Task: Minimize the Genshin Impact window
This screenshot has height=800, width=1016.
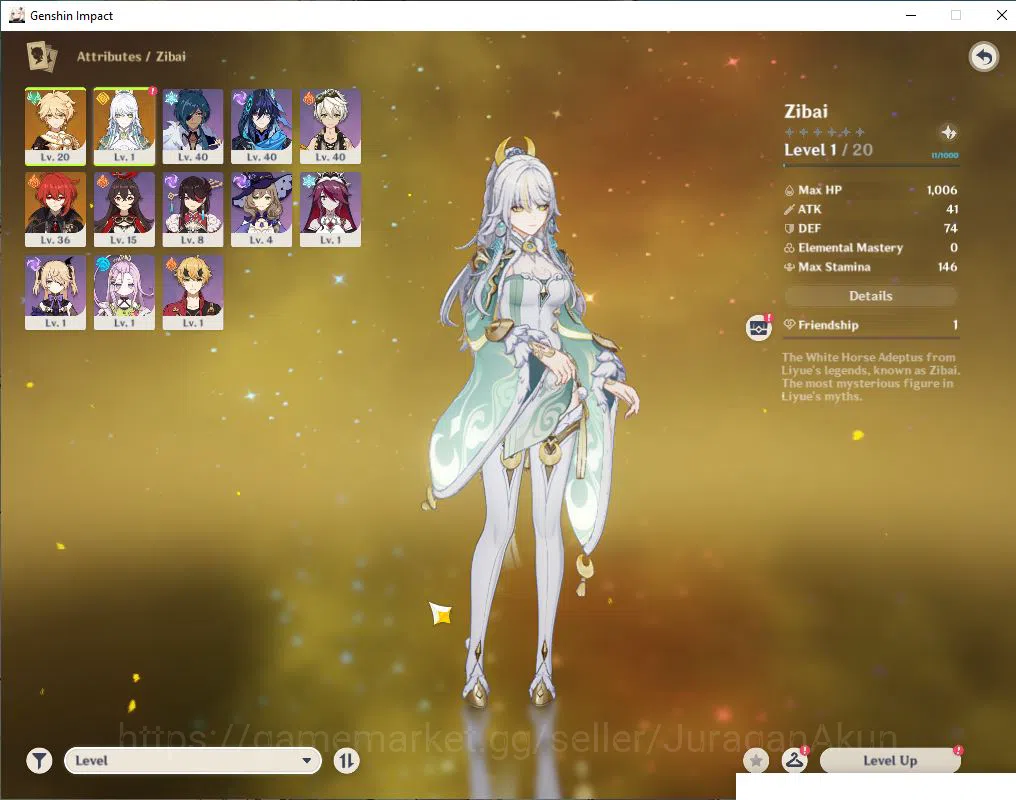Action: 911,15
